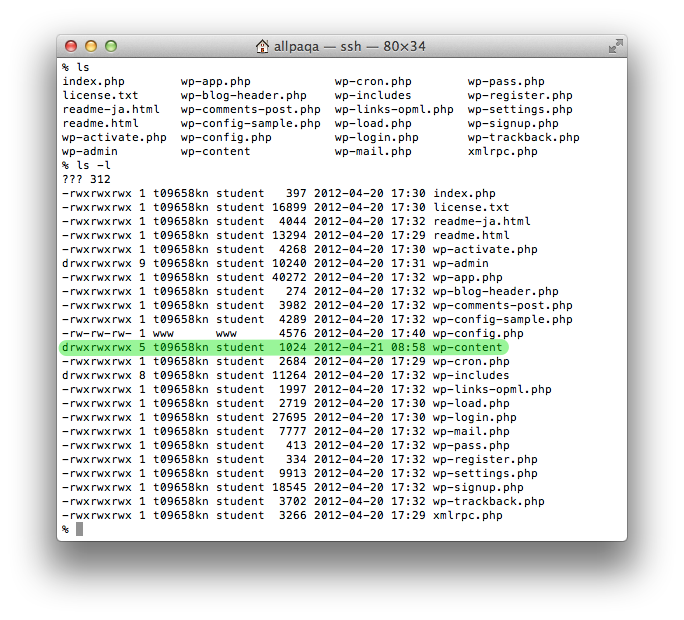This screenshot has width=684, height=620.
Task: Click 'wp-activate.php' in the long listing
Action: point(485,249)
